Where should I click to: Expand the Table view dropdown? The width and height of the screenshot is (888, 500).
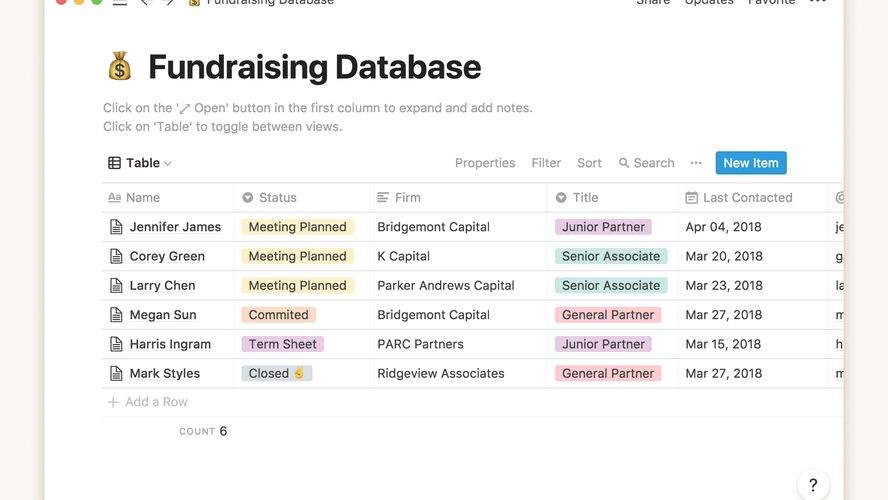coord(141,163)
